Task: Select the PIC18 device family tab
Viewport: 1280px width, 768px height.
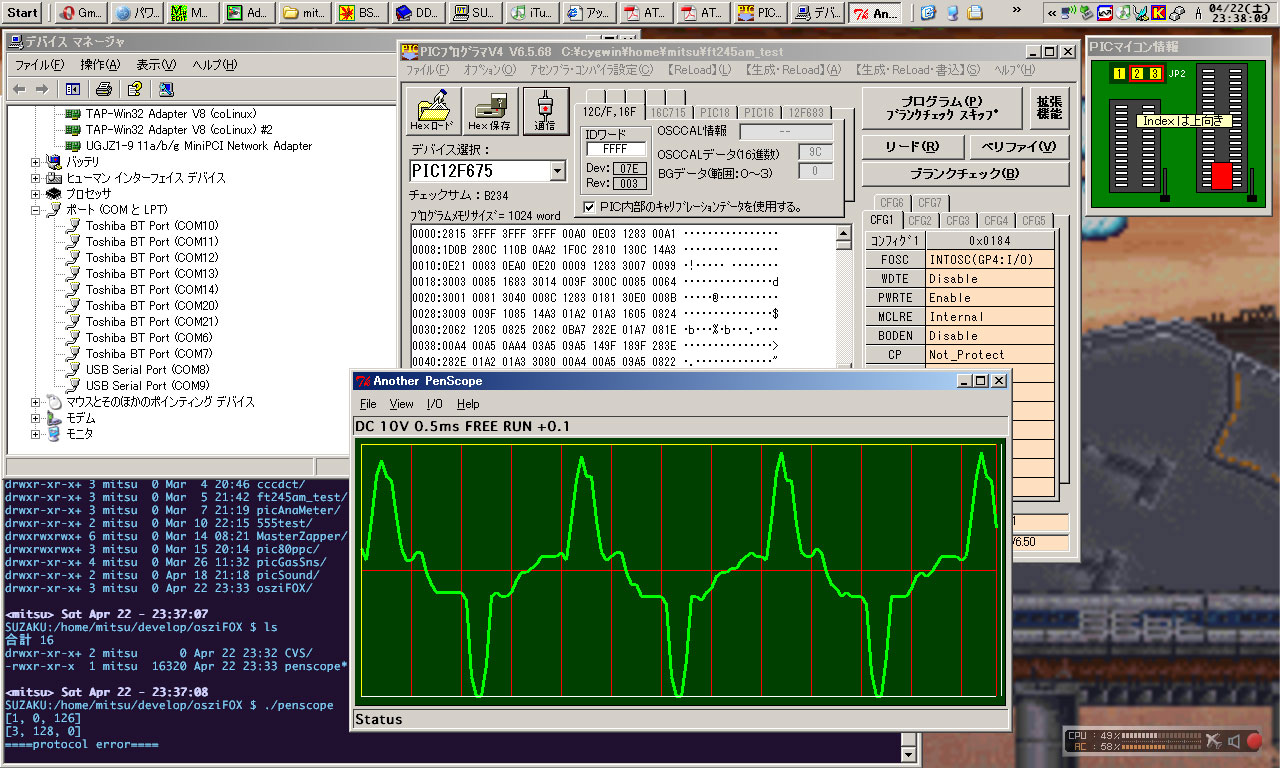Action: 714,113
